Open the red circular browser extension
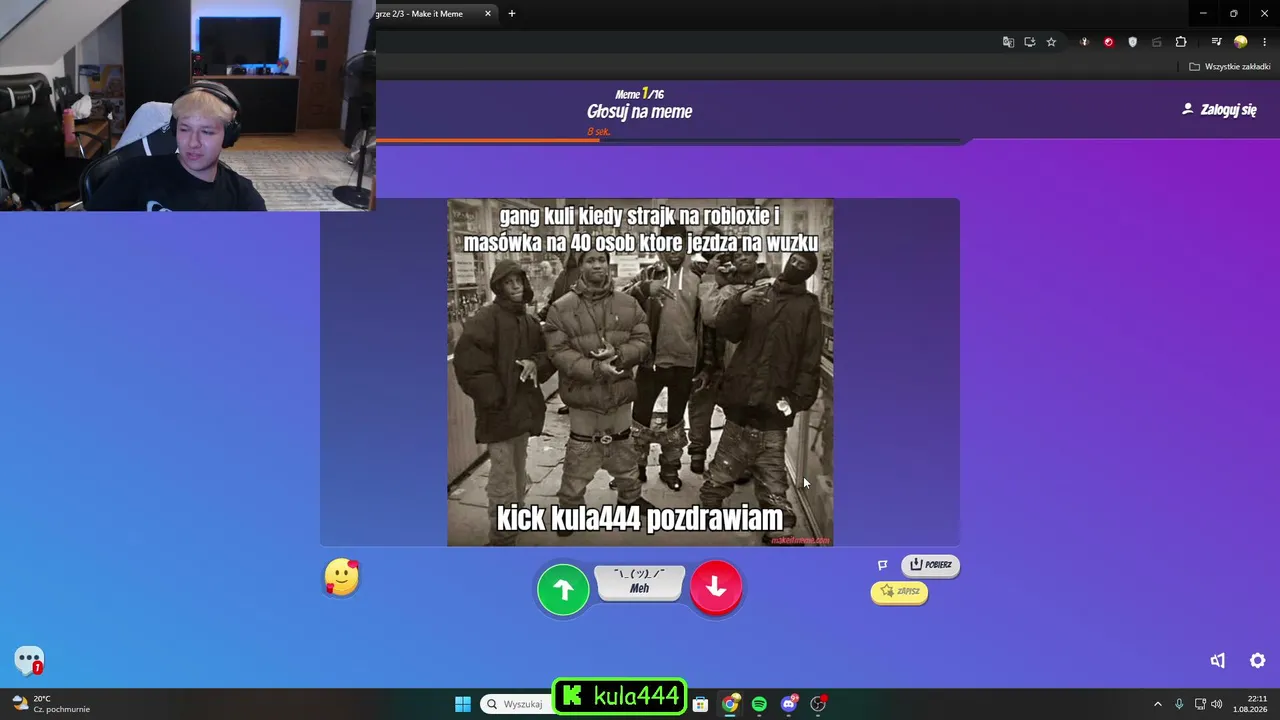The height and width of the screenshot is (720, 1280). (1108, 42)
